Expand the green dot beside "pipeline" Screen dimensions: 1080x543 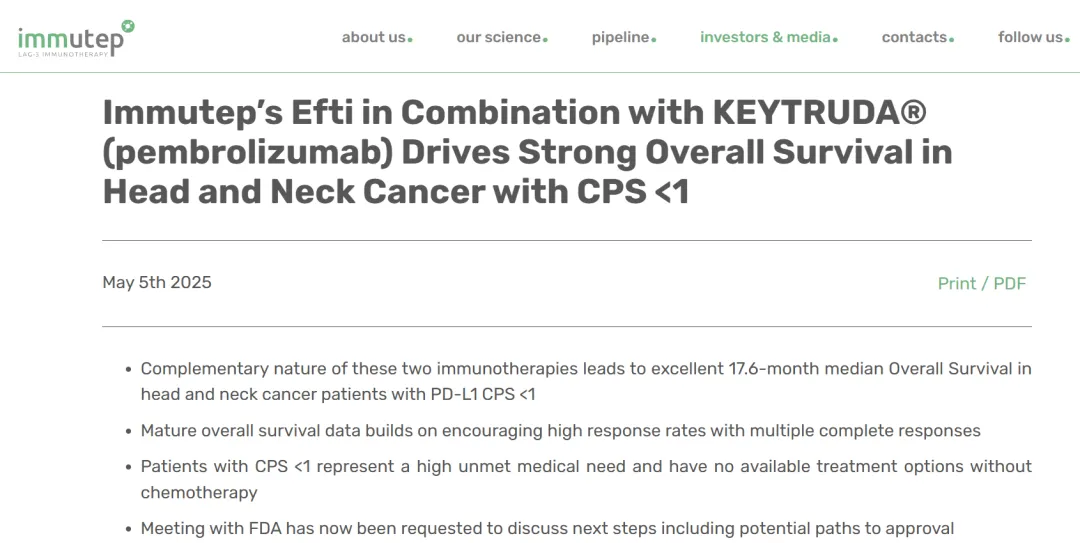(654, 40)
